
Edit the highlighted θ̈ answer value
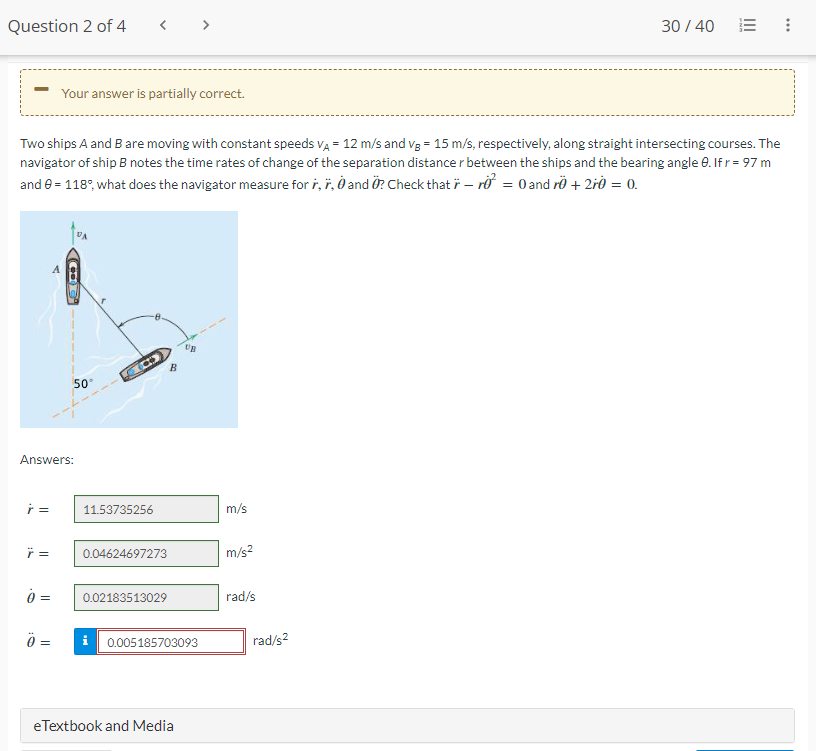tap(170, 641)
